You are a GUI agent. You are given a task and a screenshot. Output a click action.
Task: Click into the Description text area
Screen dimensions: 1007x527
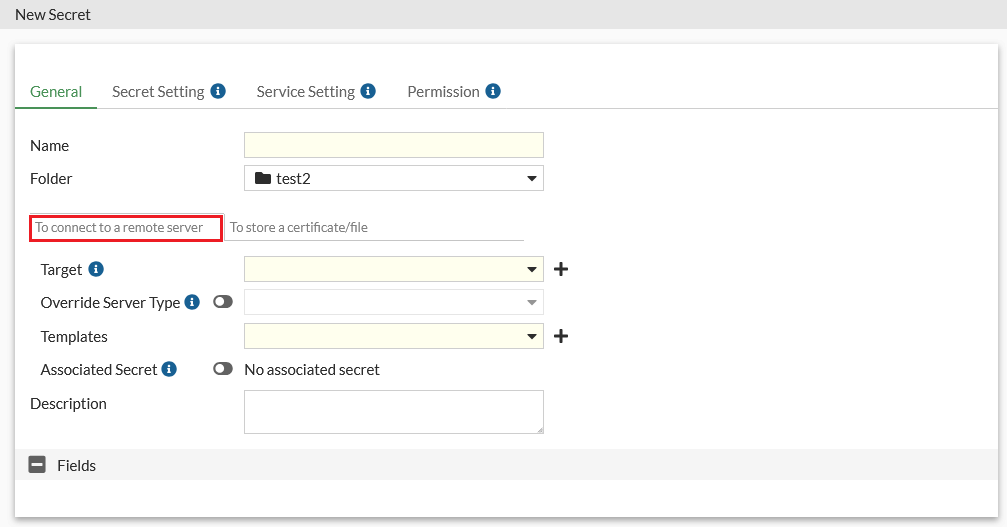point(394,412)
